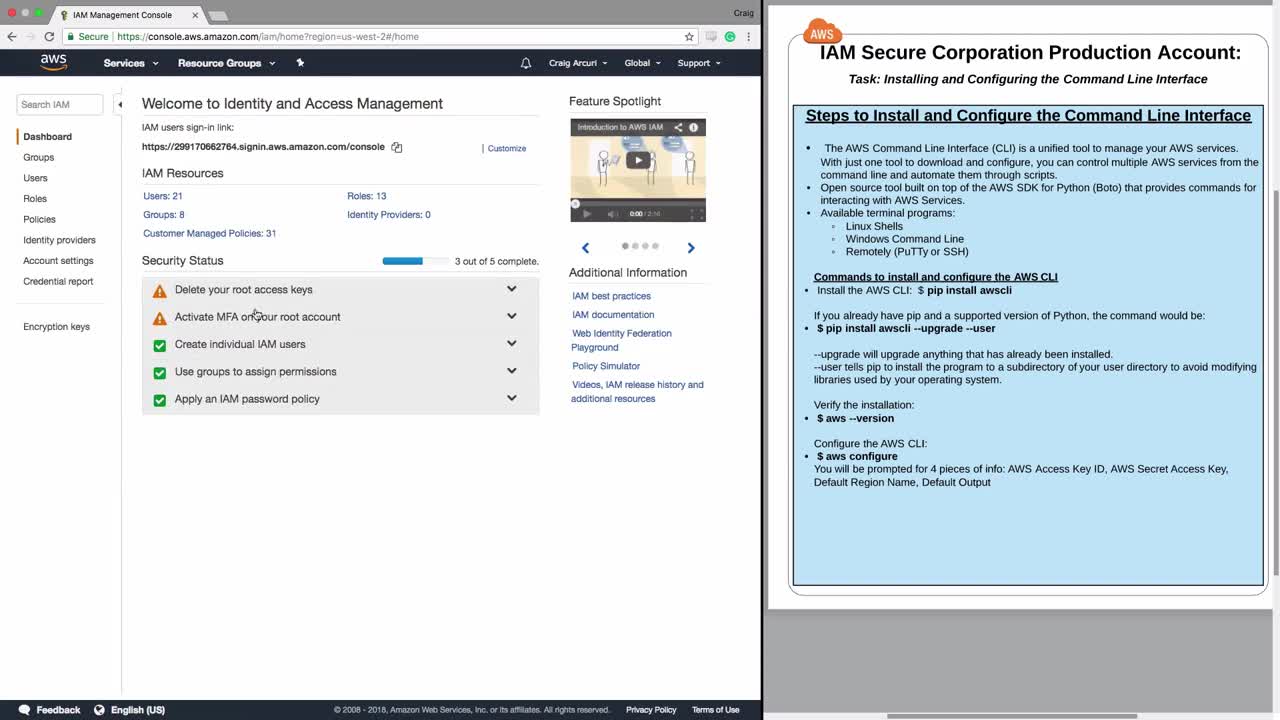
Task: Expand Activate MFA on your root account
Action: (512, 316)
